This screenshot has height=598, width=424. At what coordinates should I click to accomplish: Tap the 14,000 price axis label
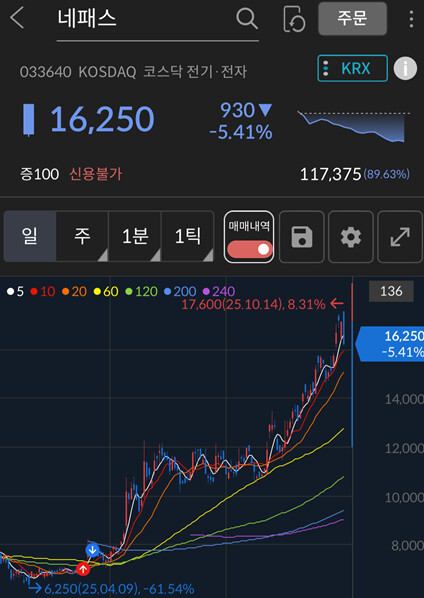point(404,399)
